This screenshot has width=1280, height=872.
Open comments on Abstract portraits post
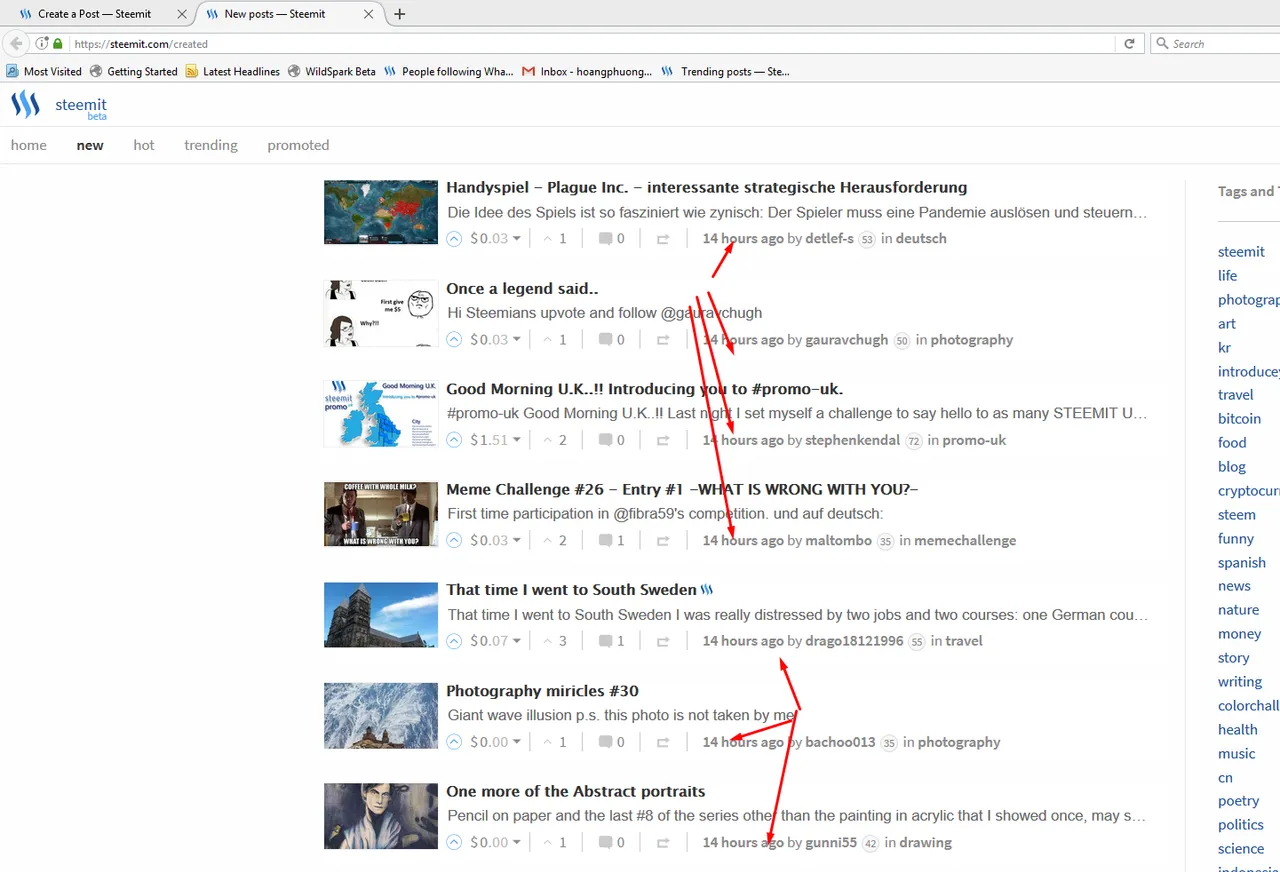611,843
